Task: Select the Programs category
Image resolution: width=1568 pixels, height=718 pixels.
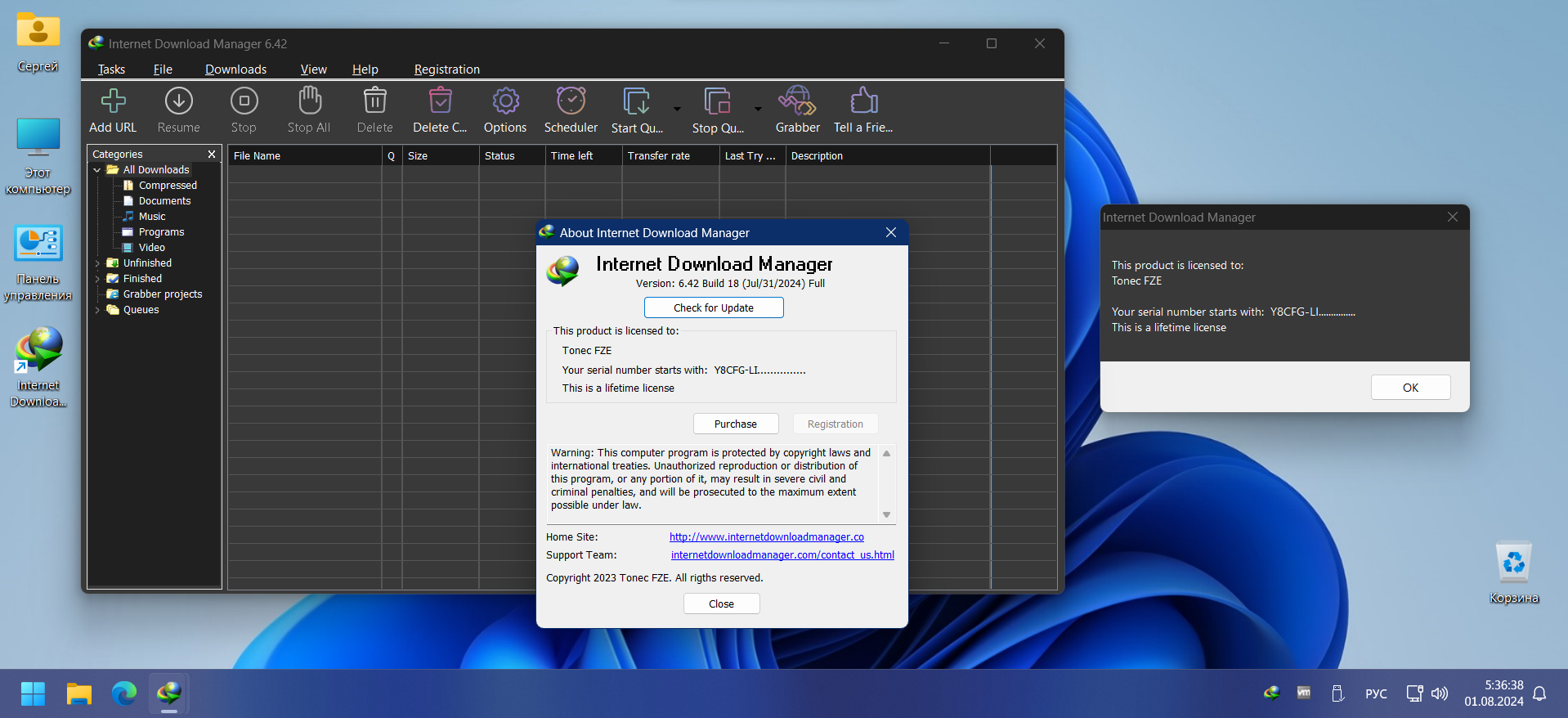Action: tap(161, 232)
